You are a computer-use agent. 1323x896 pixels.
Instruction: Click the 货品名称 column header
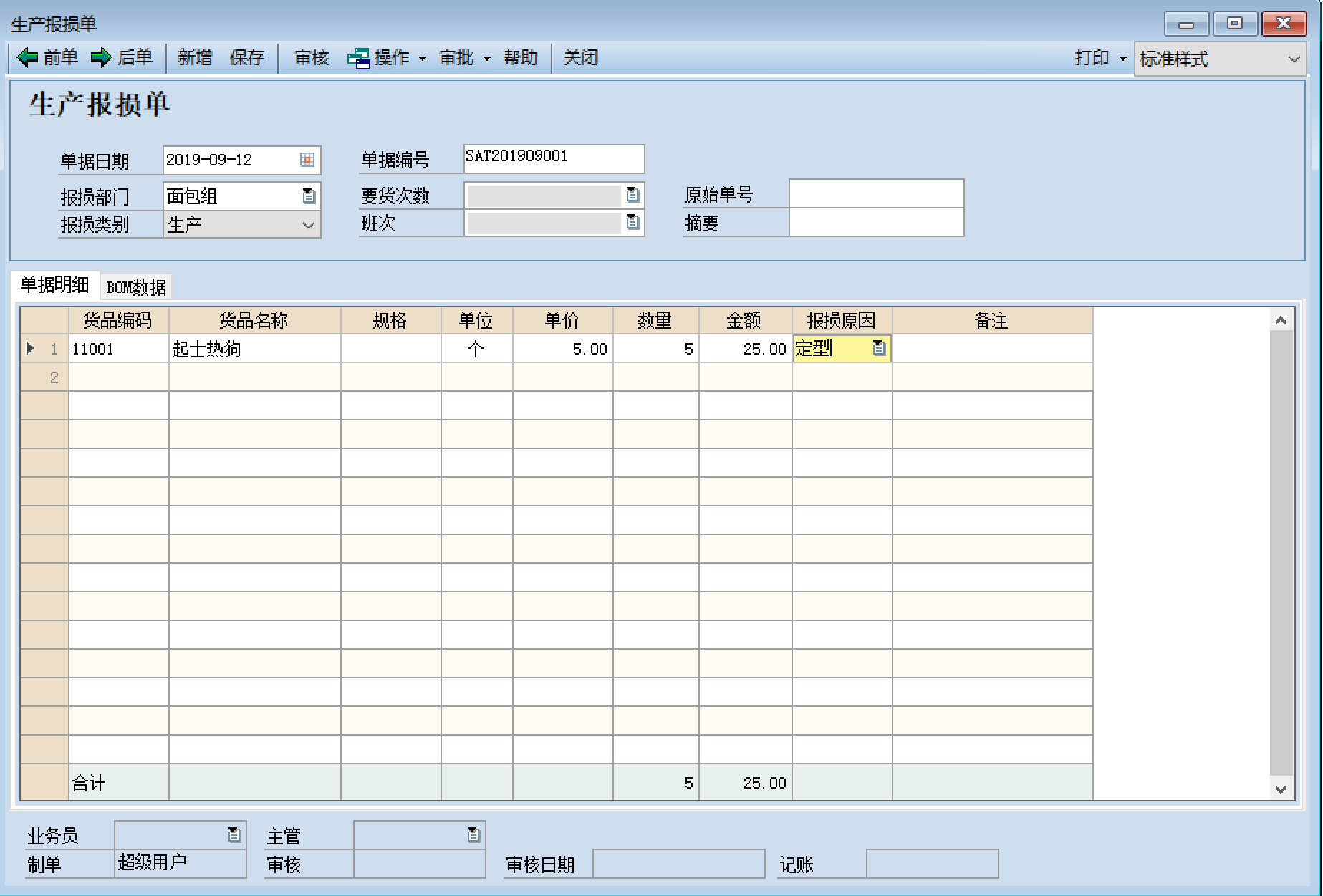point(254,320)
